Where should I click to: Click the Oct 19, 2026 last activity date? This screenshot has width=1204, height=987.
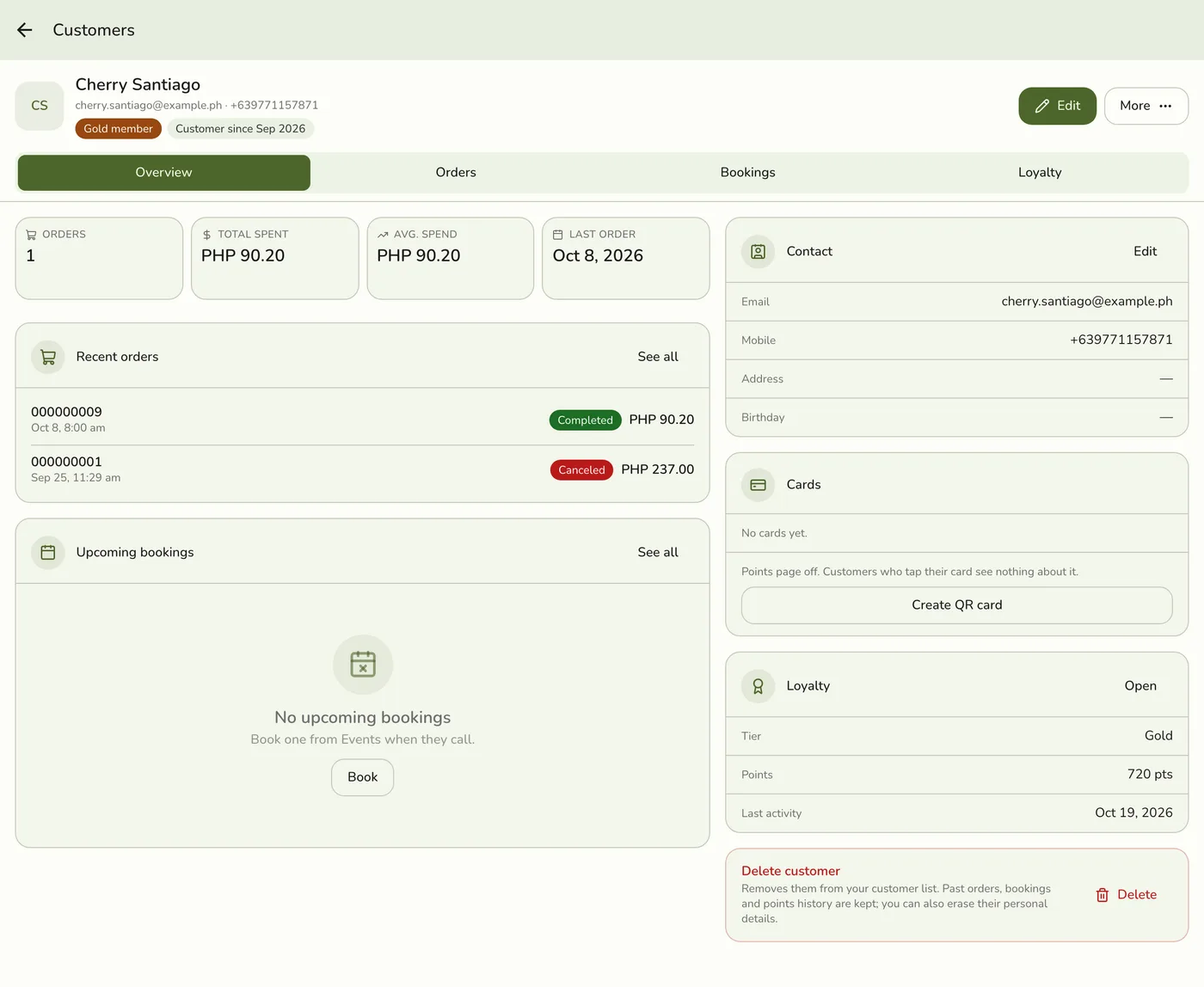point(1133,813)
